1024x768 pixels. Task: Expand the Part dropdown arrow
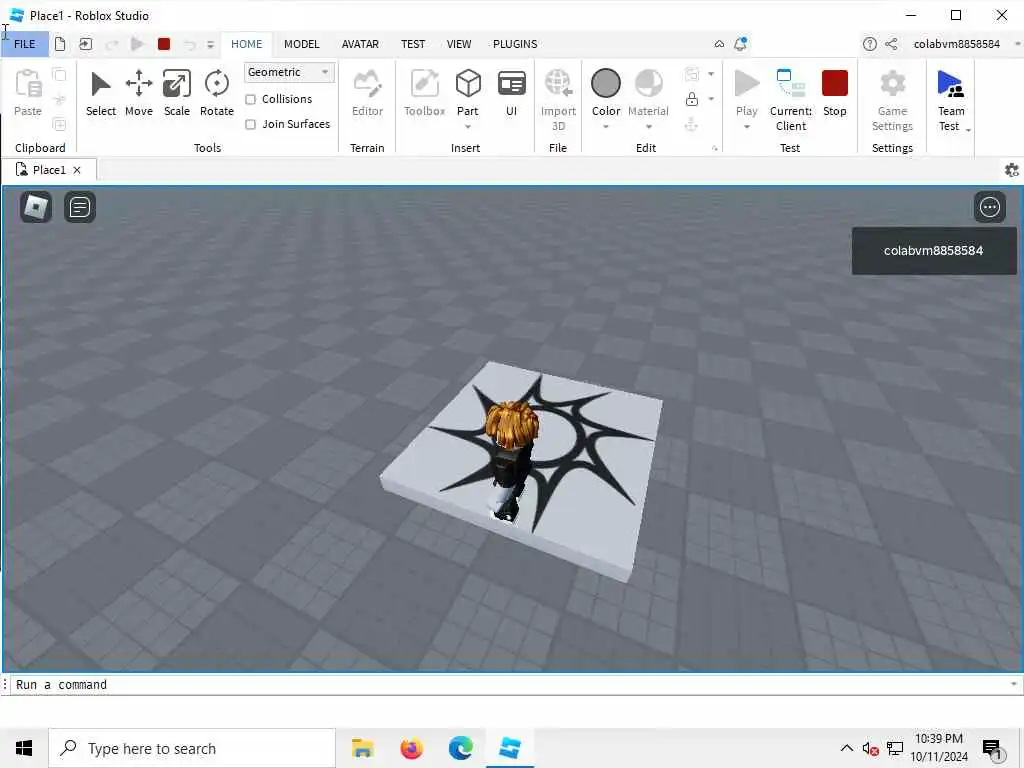[468, 127]
